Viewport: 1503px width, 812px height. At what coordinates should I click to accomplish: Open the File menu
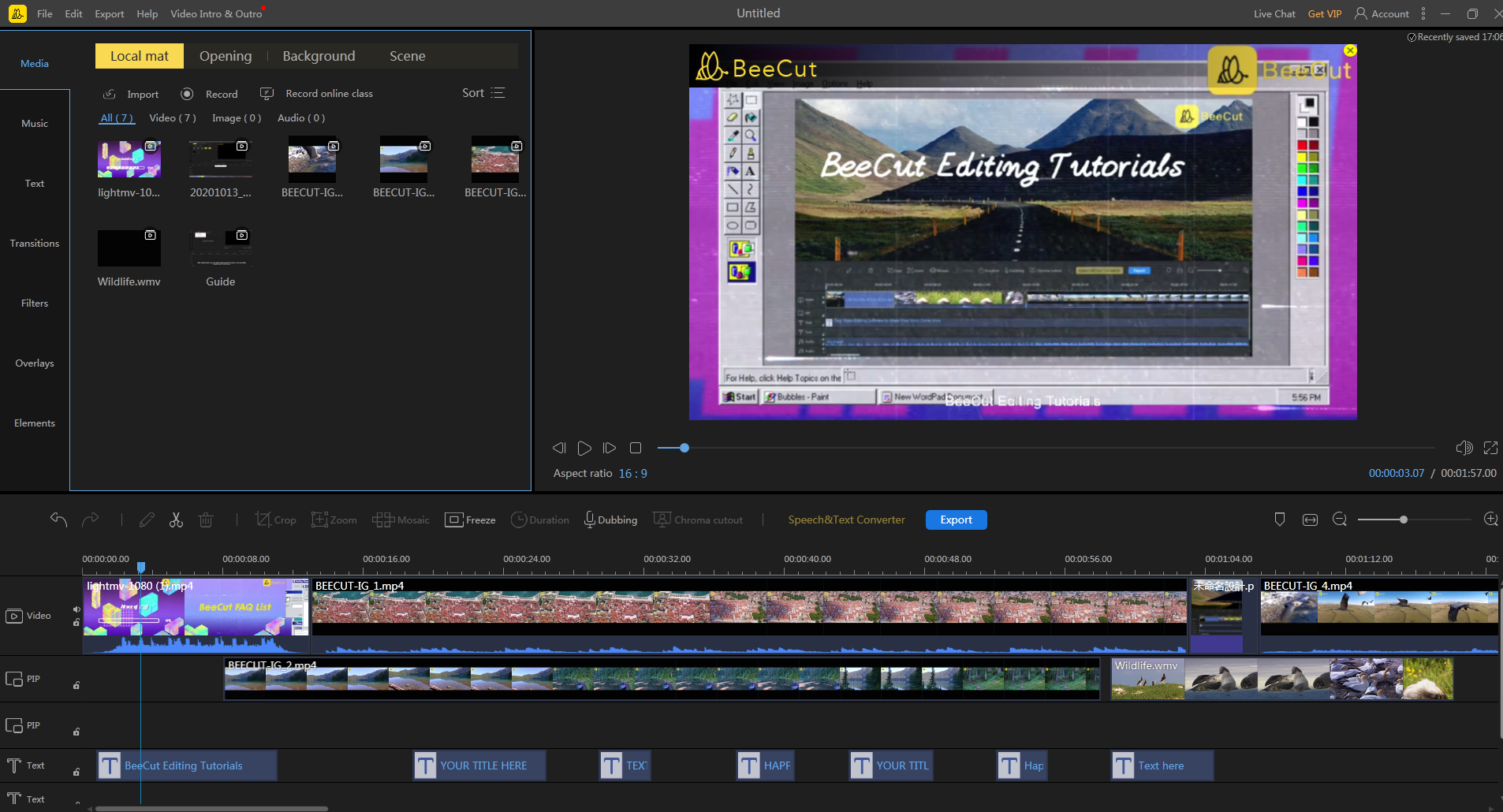pyautogui.click(x=45, y=13)
